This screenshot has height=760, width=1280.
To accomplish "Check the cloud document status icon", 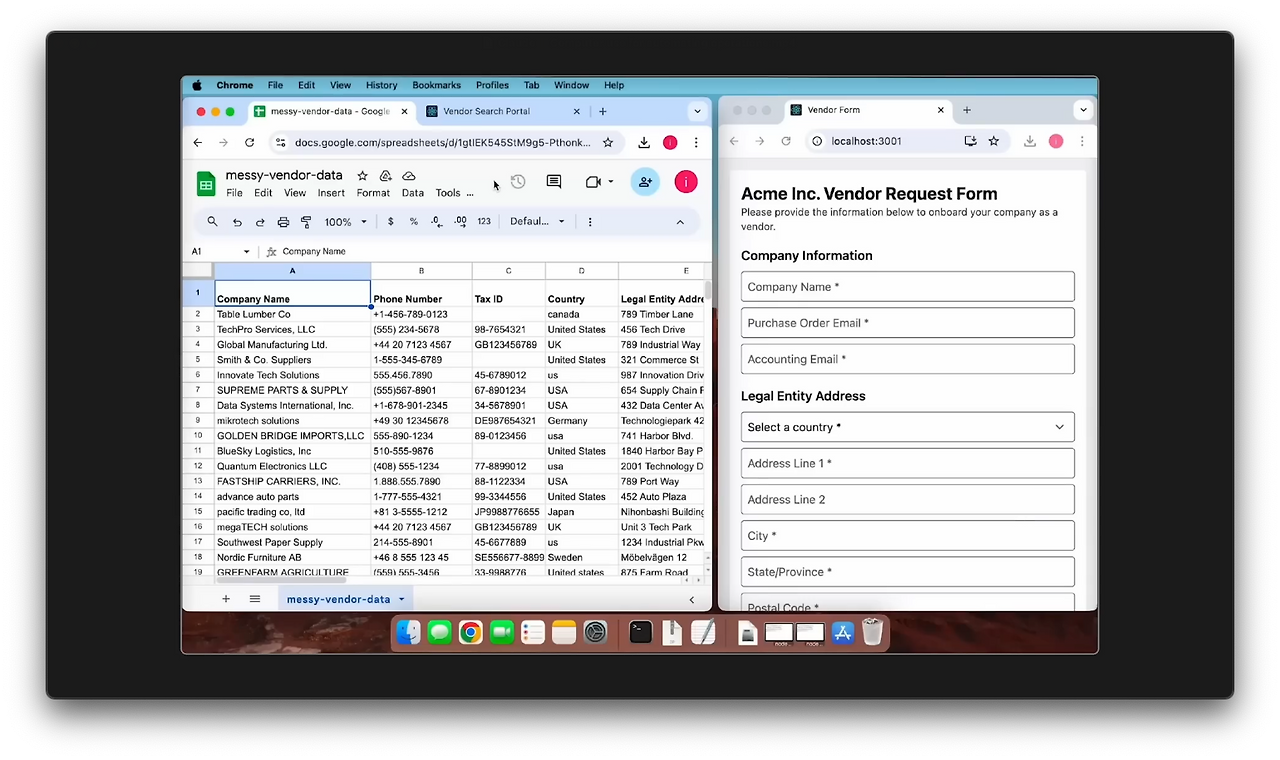I will click(408, 176).
